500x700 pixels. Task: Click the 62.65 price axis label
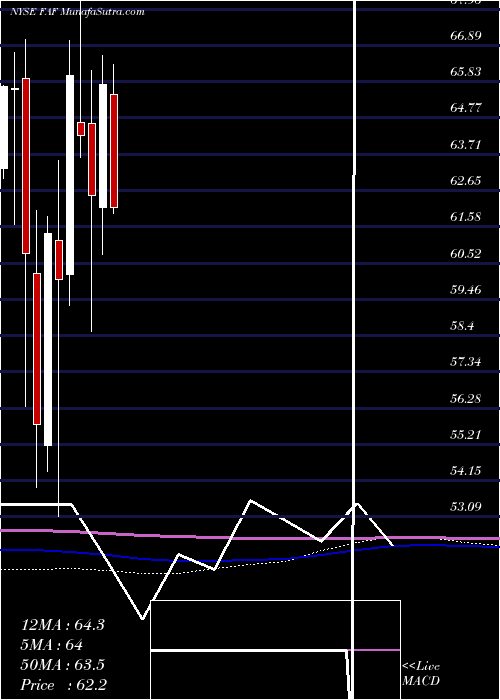click(466, 180)
